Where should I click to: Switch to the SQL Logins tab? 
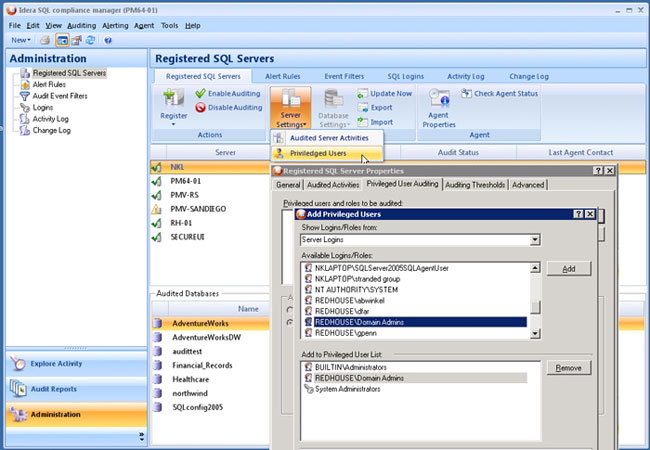click(x=405, y=76)
